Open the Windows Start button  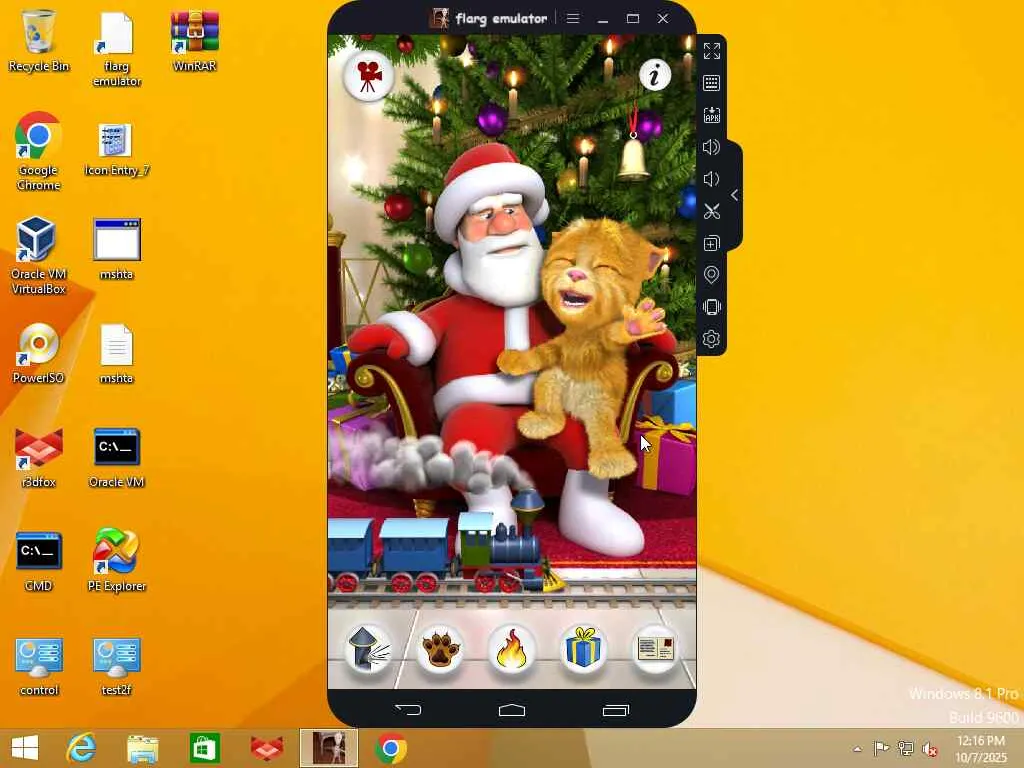click(x=25, y=748)
